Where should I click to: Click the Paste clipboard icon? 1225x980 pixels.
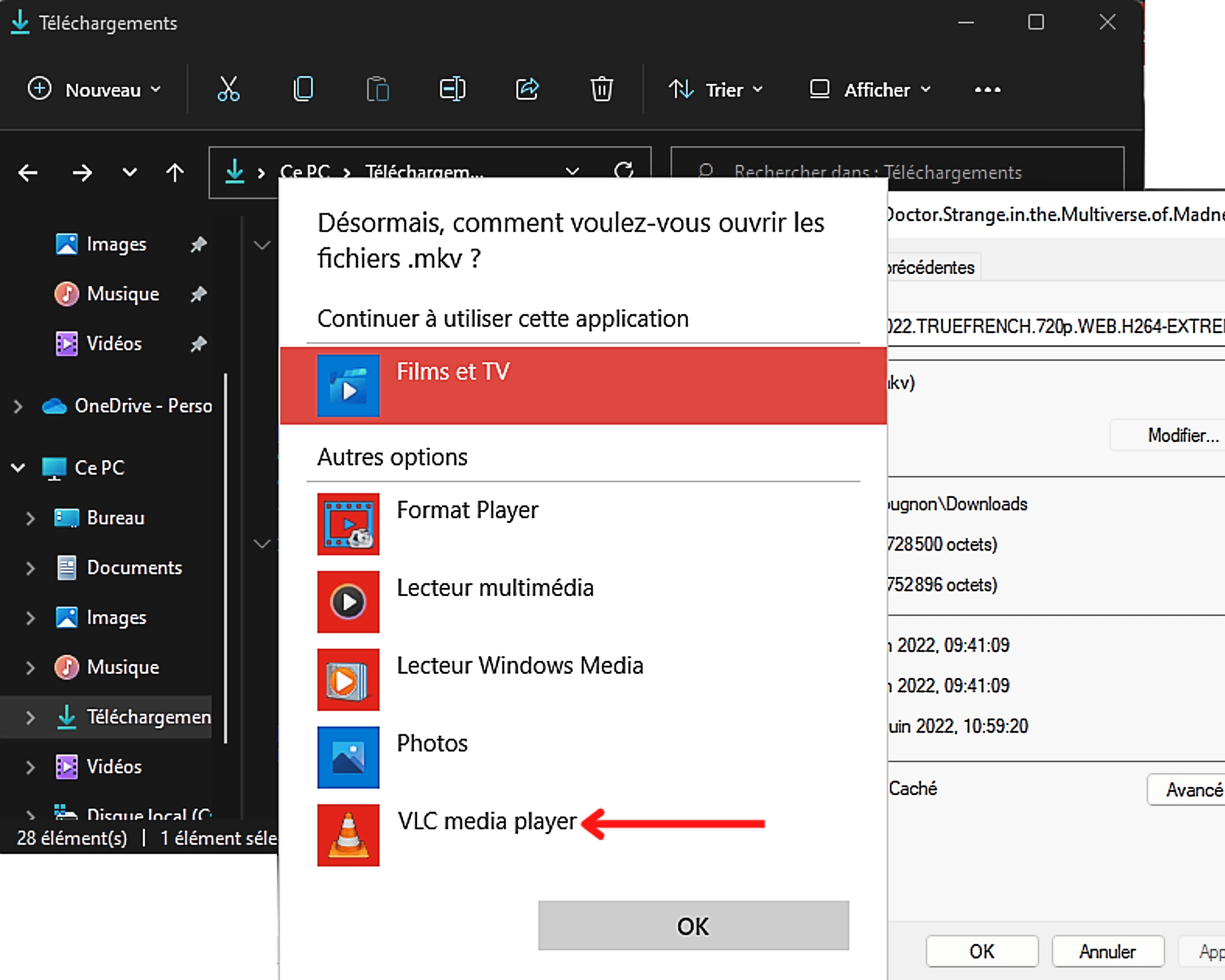tap(378, 89)
